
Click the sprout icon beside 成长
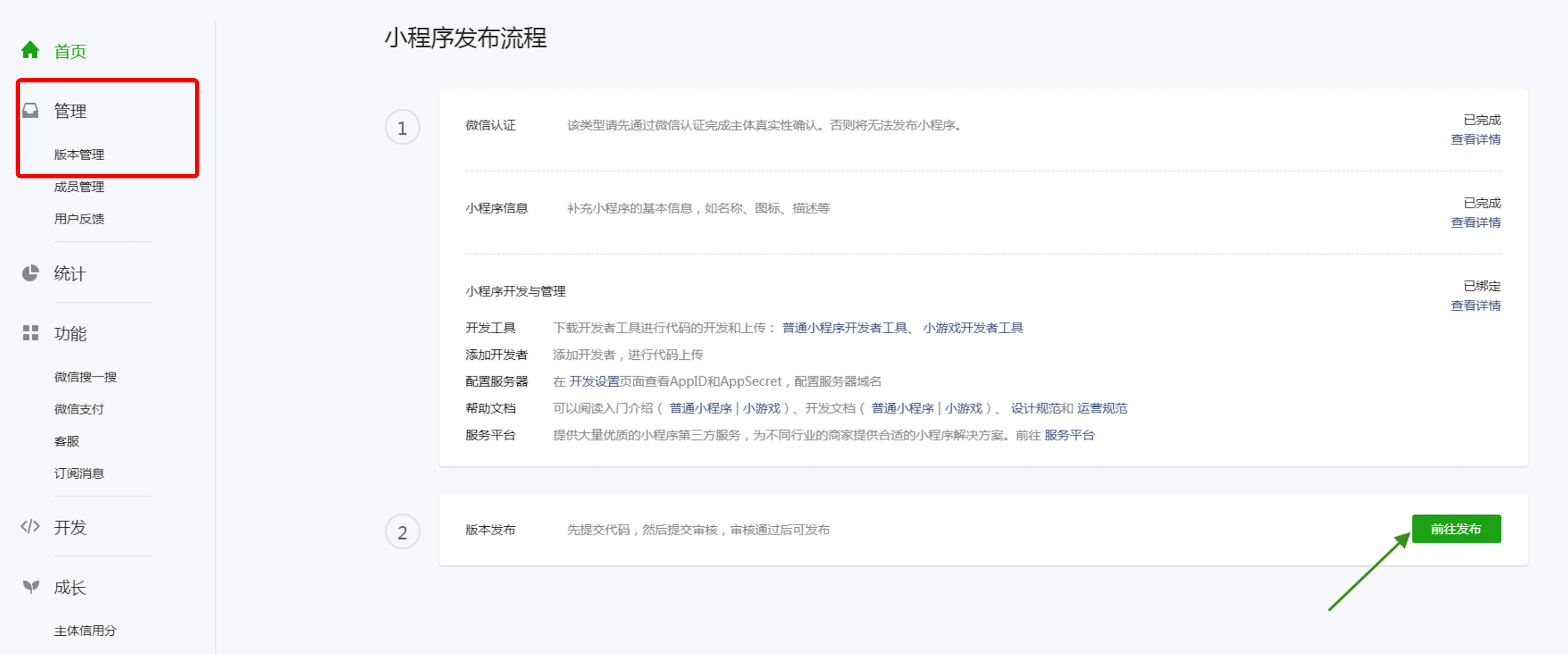[x=30, y=587]
